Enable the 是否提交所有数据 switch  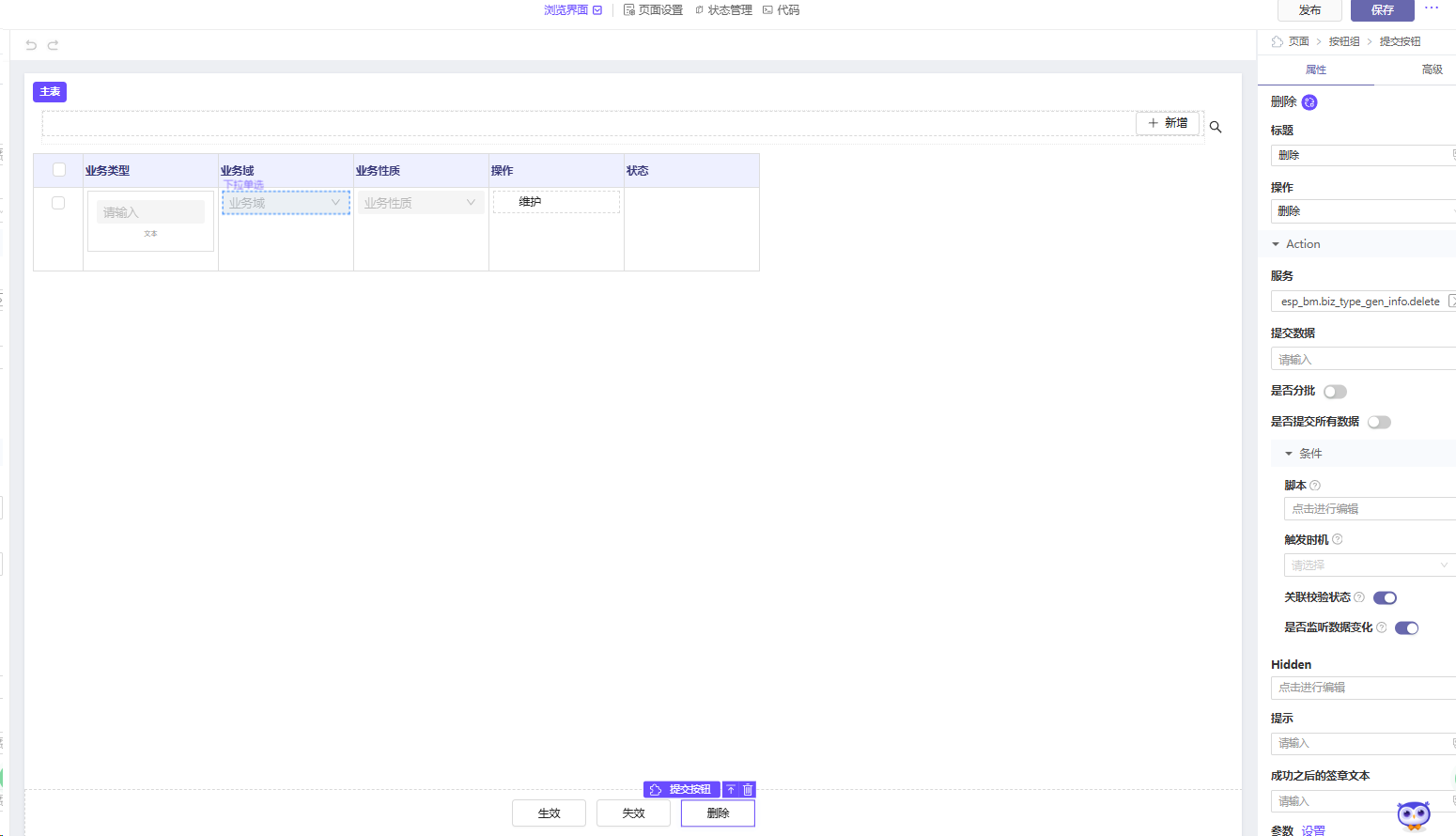[x=1379, y=423]
